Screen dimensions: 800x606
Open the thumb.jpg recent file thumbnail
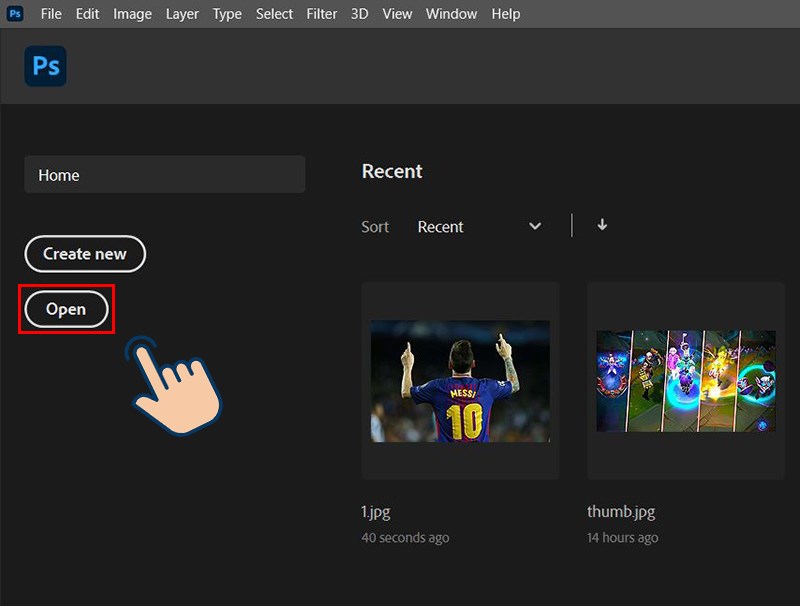tap(686, 381)
